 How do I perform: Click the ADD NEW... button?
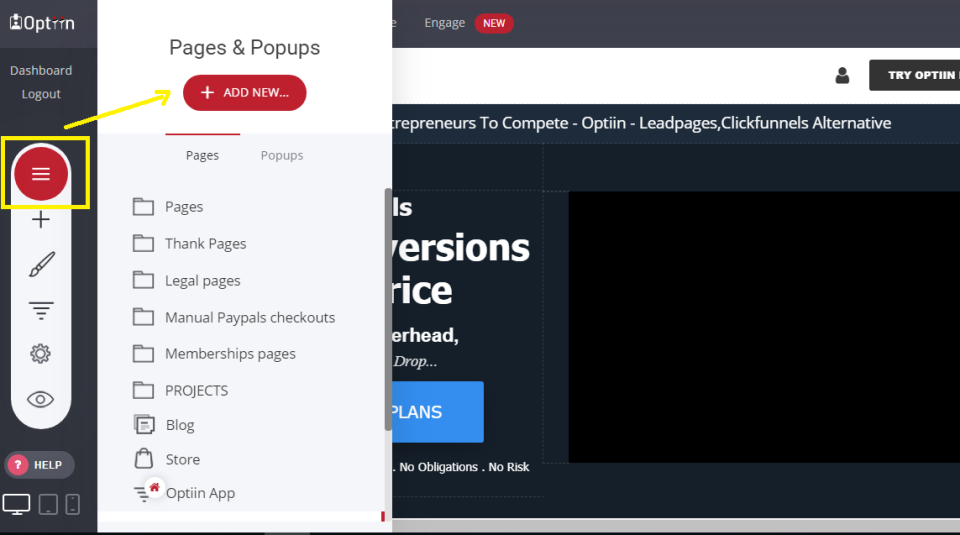(244, 92)
